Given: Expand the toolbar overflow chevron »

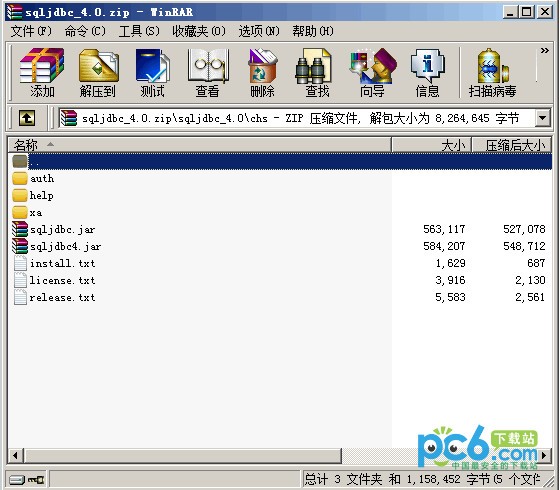Looking at the screenshot, I should (545, 51).
